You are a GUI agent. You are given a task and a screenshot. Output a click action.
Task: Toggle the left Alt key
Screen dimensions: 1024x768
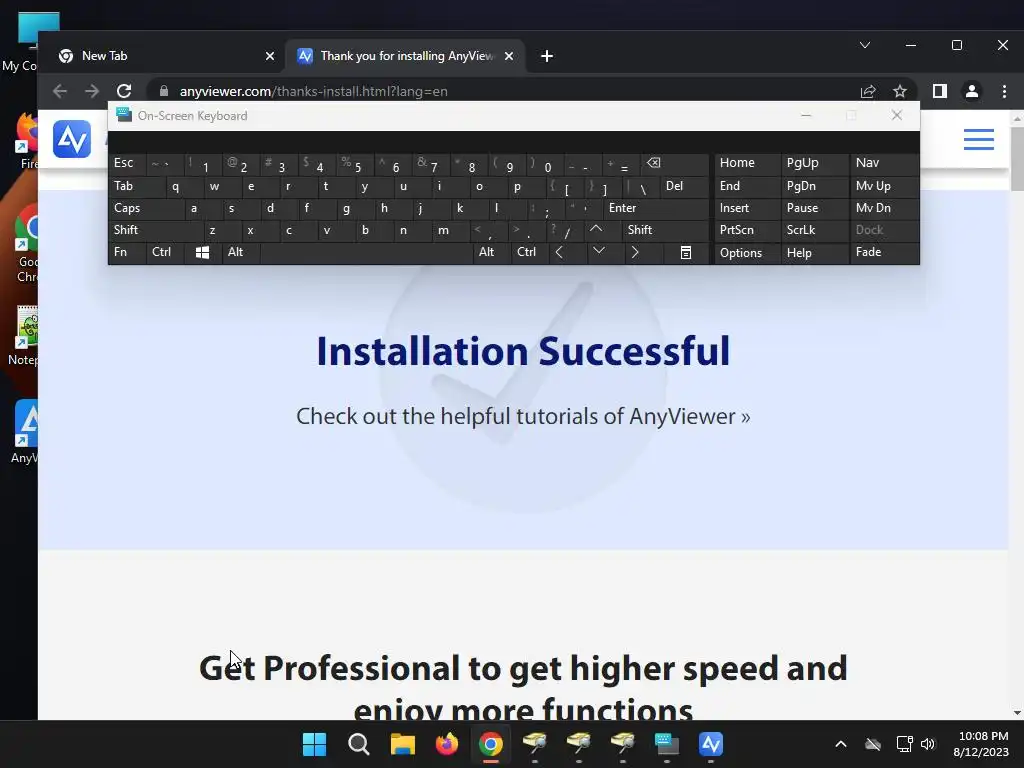click(x=241, y=252)
